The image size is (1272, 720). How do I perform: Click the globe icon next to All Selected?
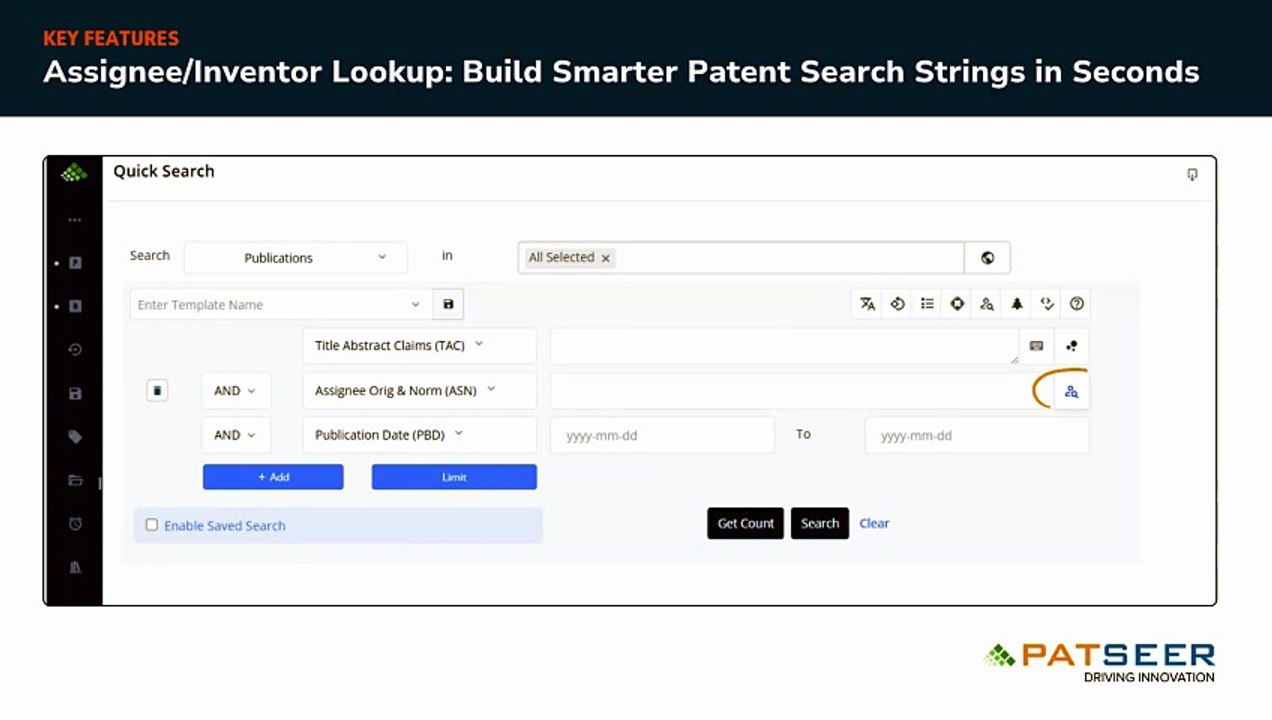point(987,258)
